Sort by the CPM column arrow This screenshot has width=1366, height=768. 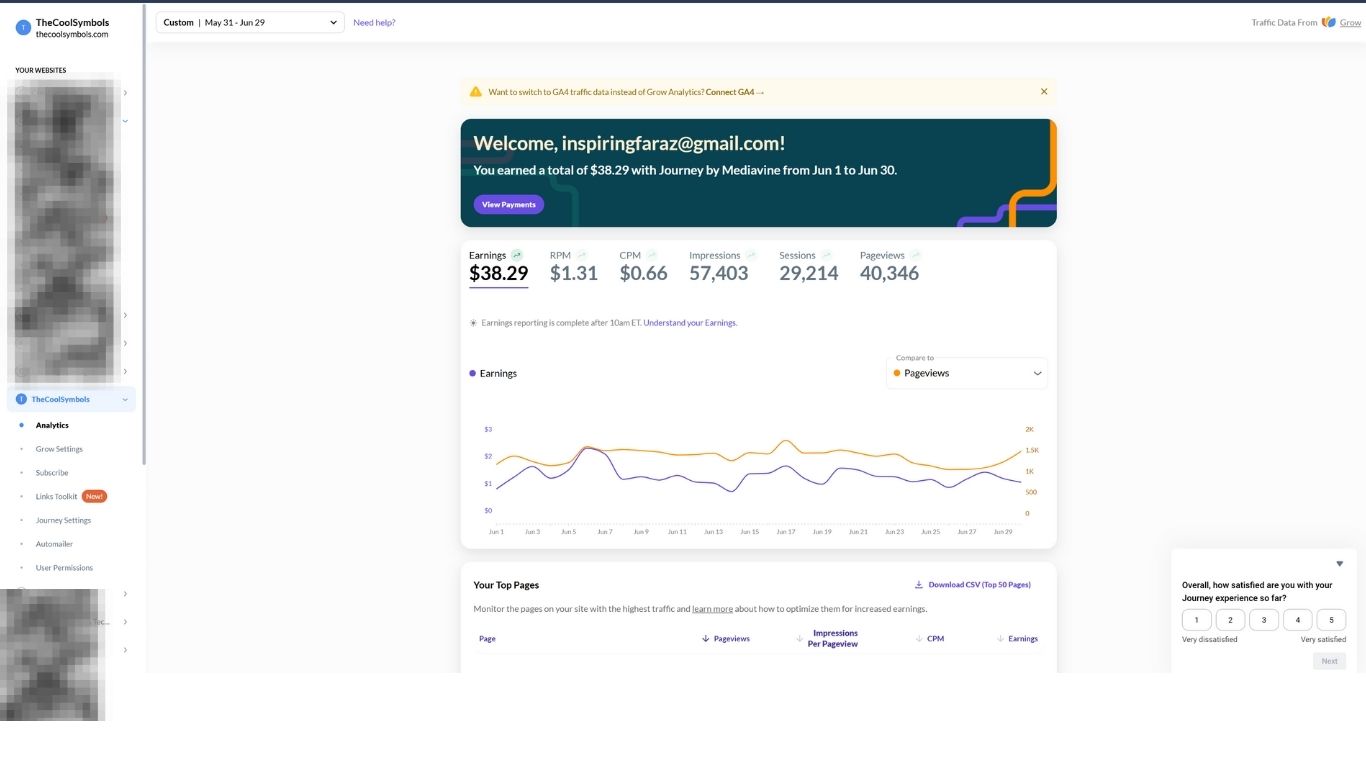[x=919, y=638]
